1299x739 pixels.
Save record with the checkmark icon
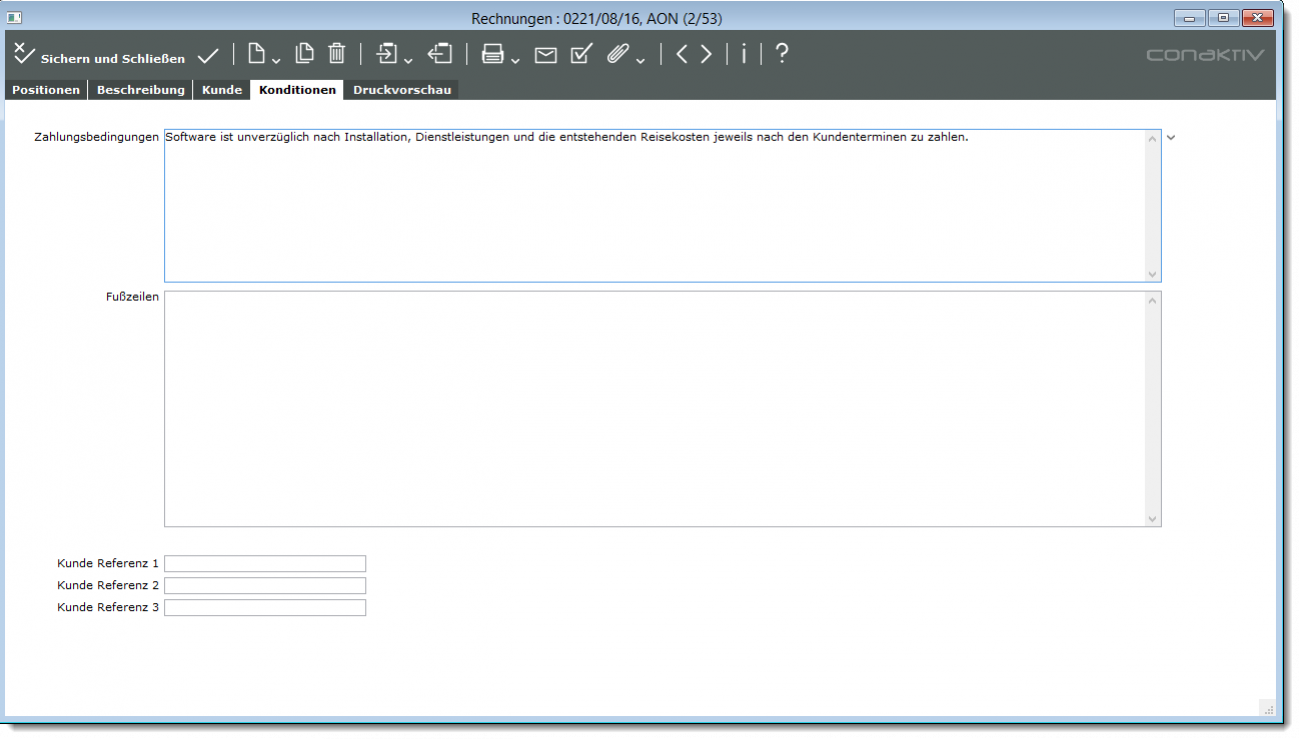(x=208, y=56)
